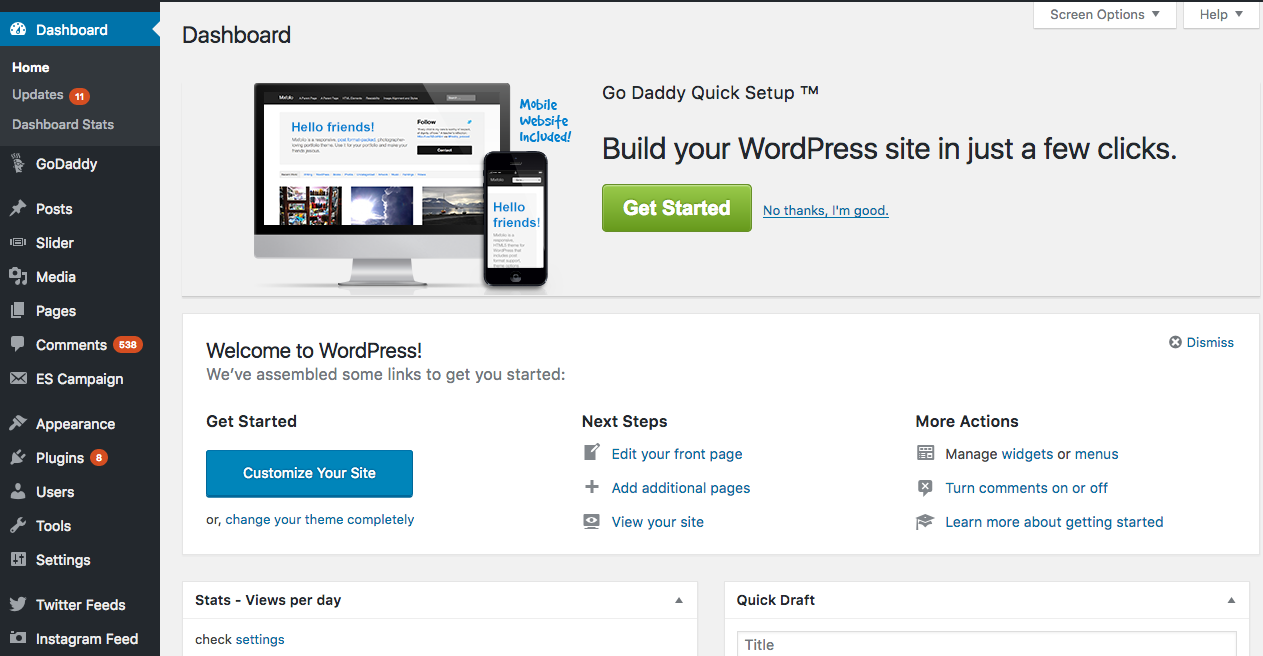Click the Twitter Feeds bird icon
1263x656 pixels.
[18, 605]
